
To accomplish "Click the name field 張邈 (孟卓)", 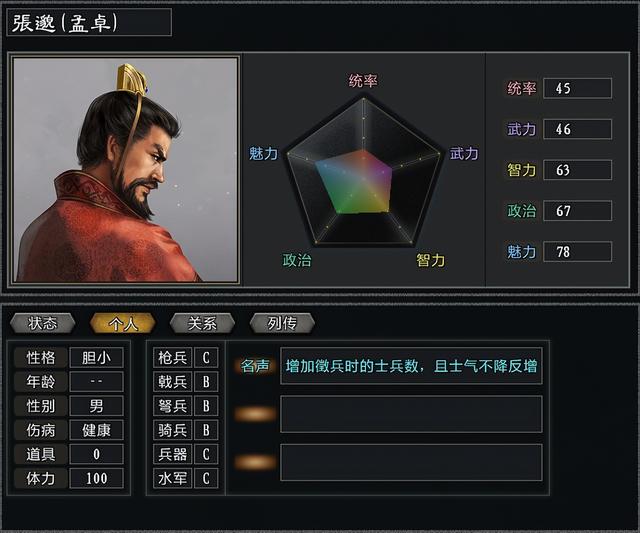I will point(89,22).
